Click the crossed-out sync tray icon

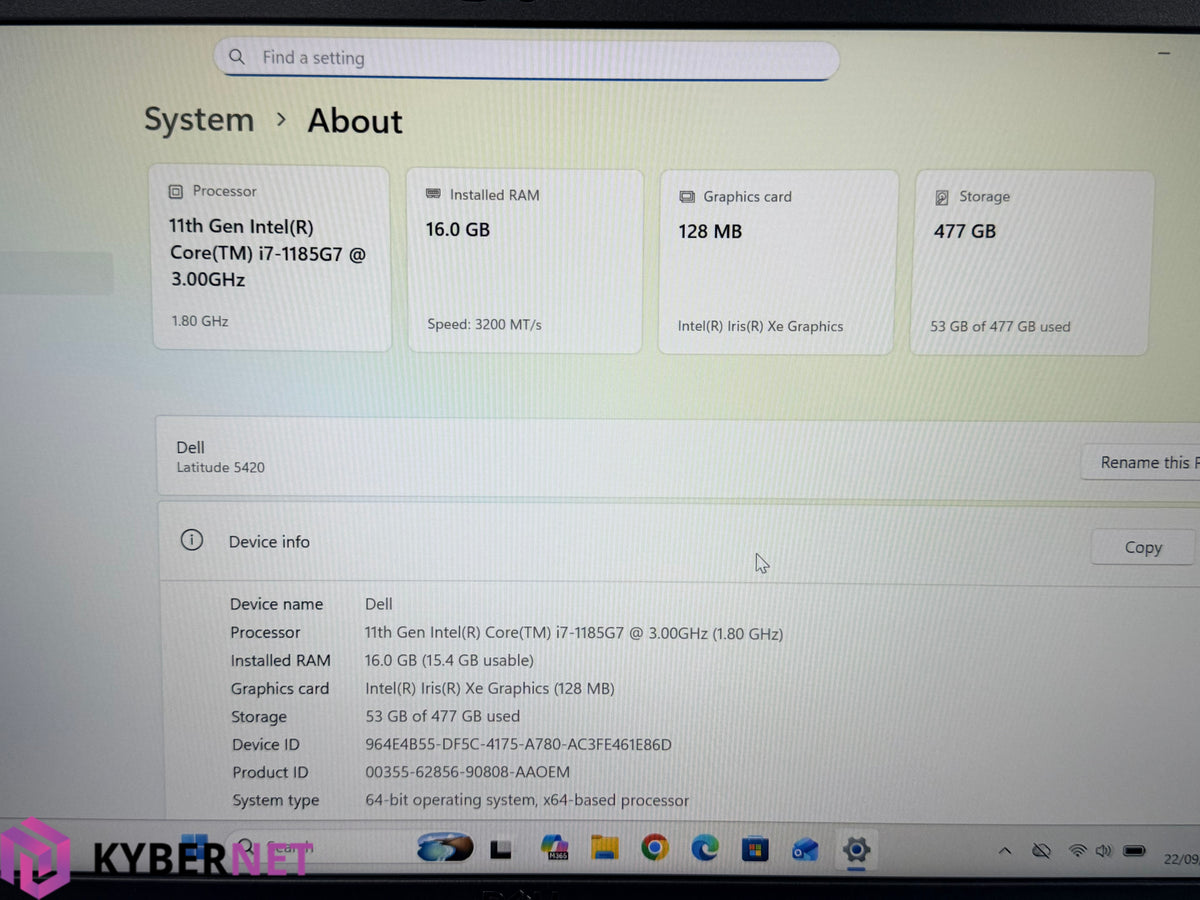click(1042, 851)
